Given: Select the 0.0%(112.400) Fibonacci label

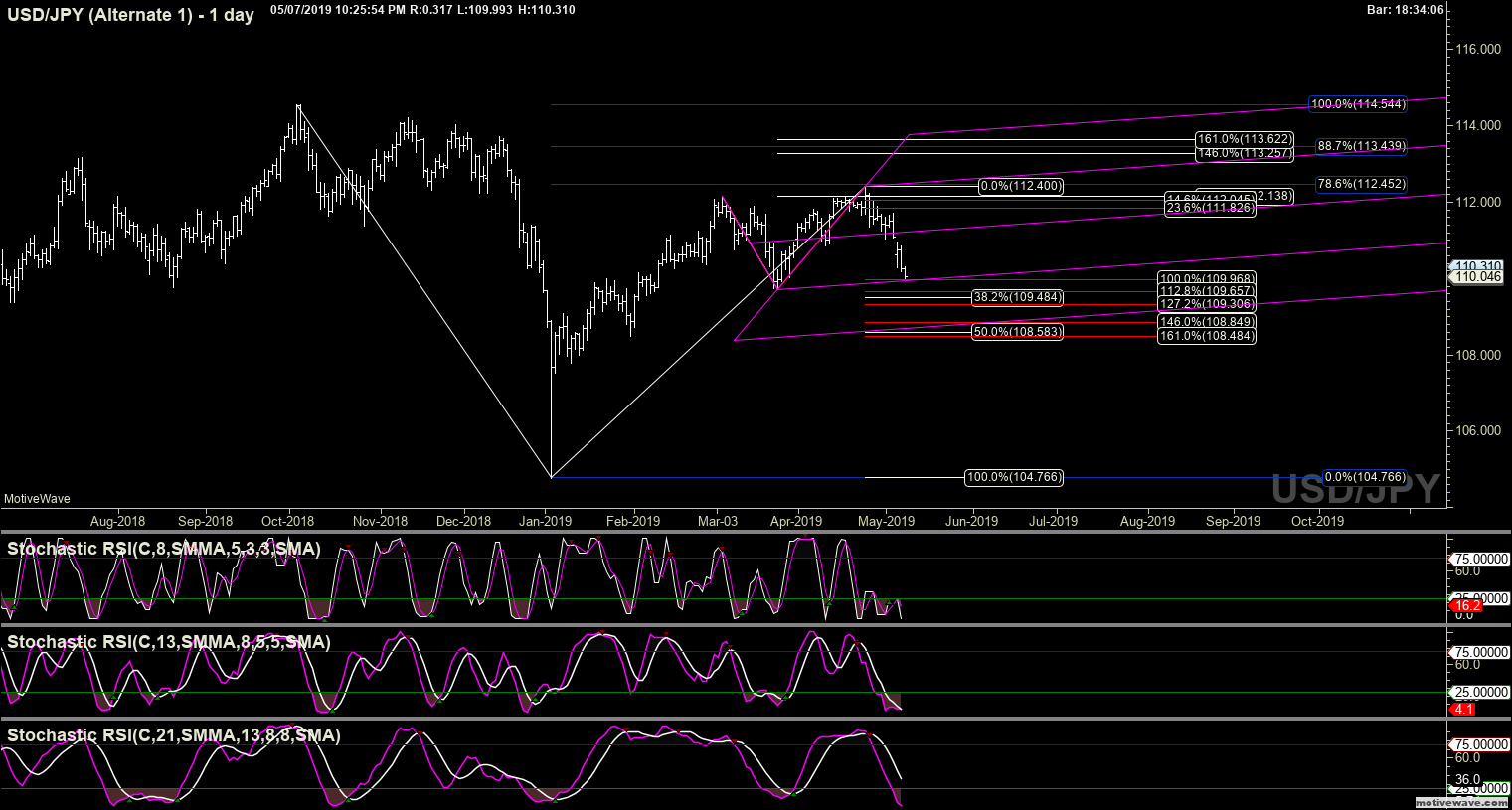Looking at the screenshot, I should tap(1020, 186).
